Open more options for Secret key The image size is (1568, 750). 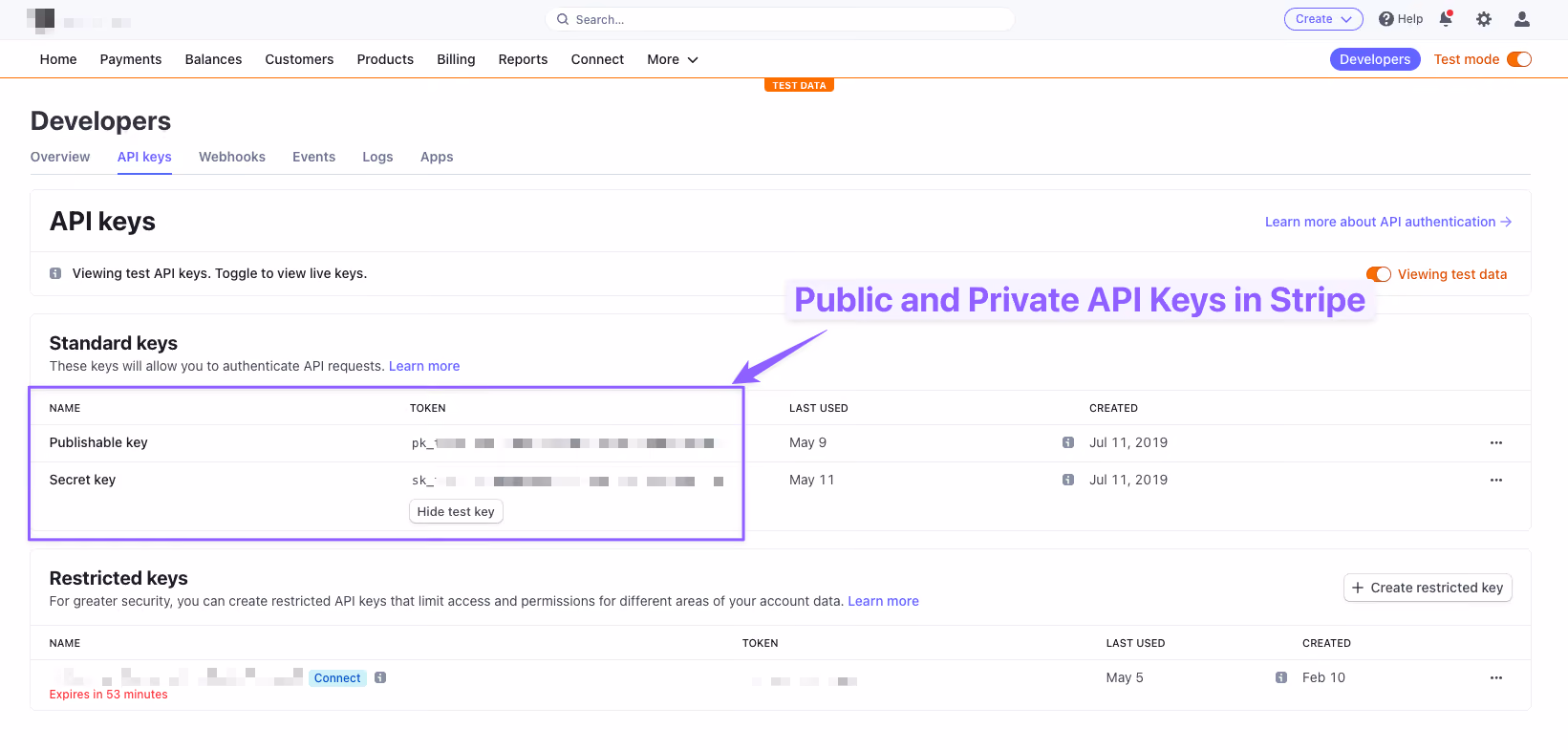click(1496, 480)
